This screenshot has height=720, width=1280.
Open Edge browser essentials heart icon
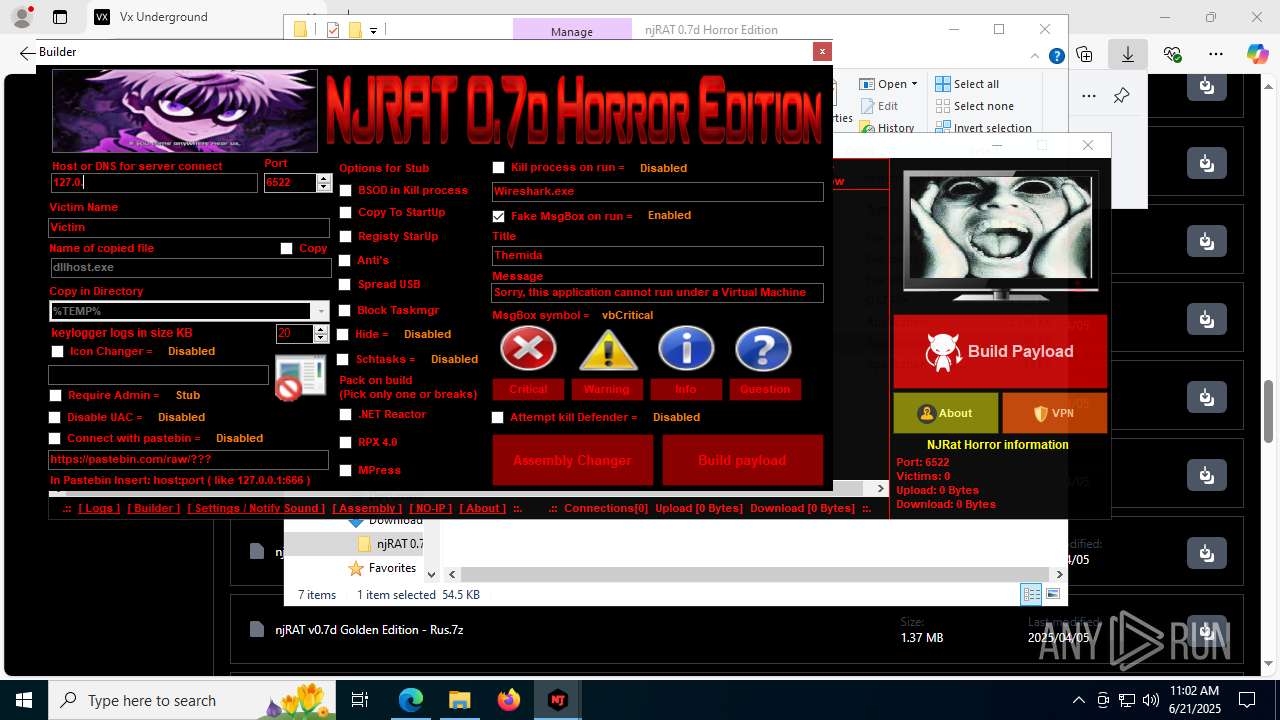pyautogui.click(x=1172, y=54)
